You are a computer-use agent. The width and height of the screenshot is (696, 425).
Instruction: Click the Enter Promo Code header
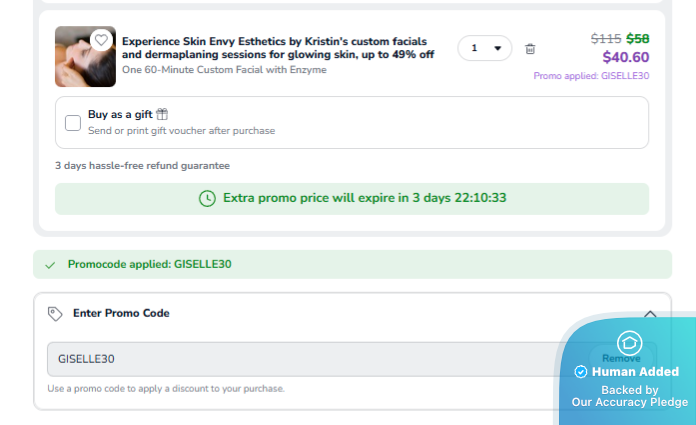click(x=121, y=313)
